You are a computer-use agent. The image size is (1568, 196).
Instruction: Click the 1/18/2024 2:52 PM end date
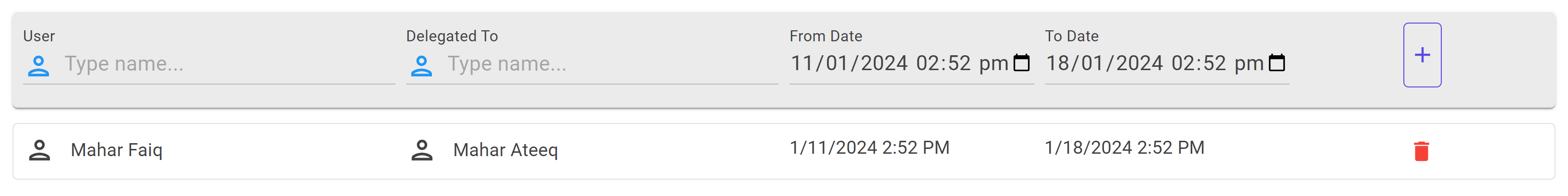[1124, 148]
